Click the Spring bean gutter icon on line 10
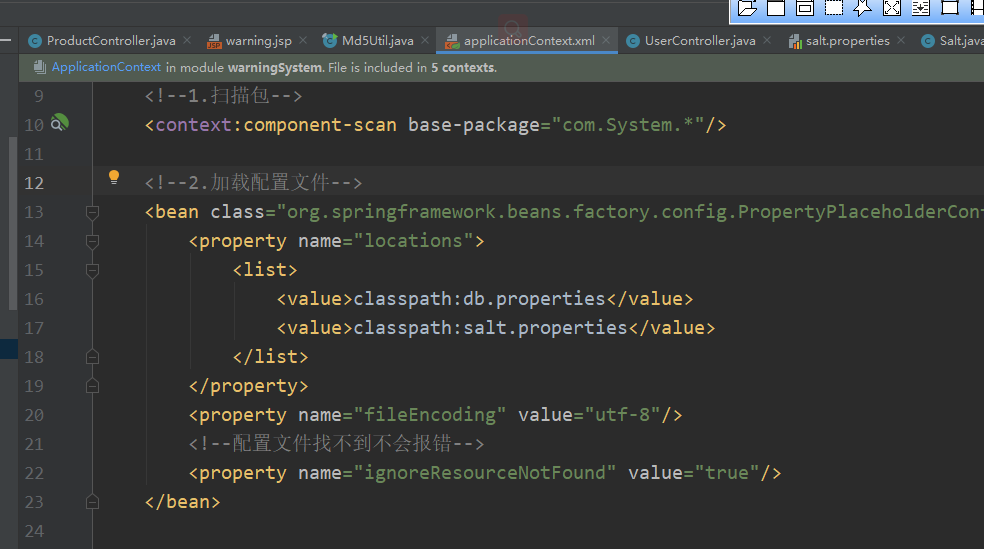Viewport: 984px width, 549px height. (x=60, y=122)
